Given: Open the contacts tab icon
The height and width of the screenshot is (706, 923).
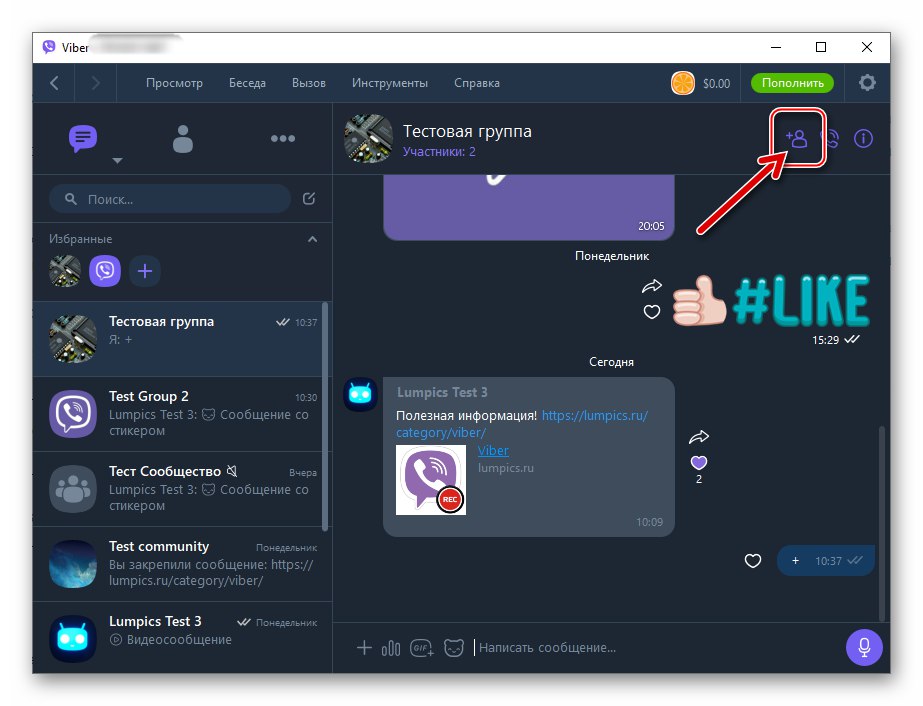Looking at the screenshot, I should pos(182,139).
